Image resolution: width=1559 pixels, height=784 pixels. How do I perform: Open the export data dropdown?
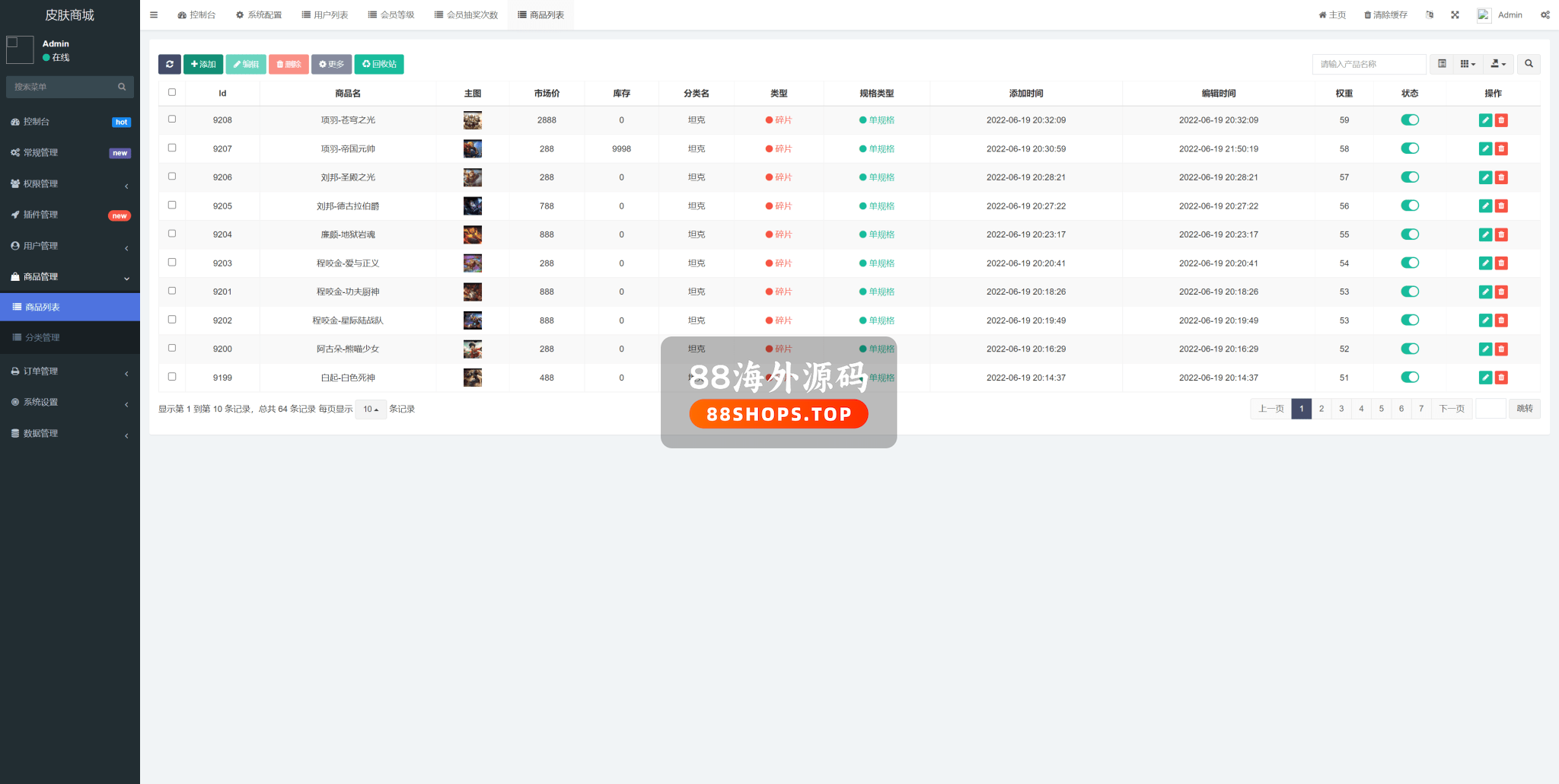1497,65
